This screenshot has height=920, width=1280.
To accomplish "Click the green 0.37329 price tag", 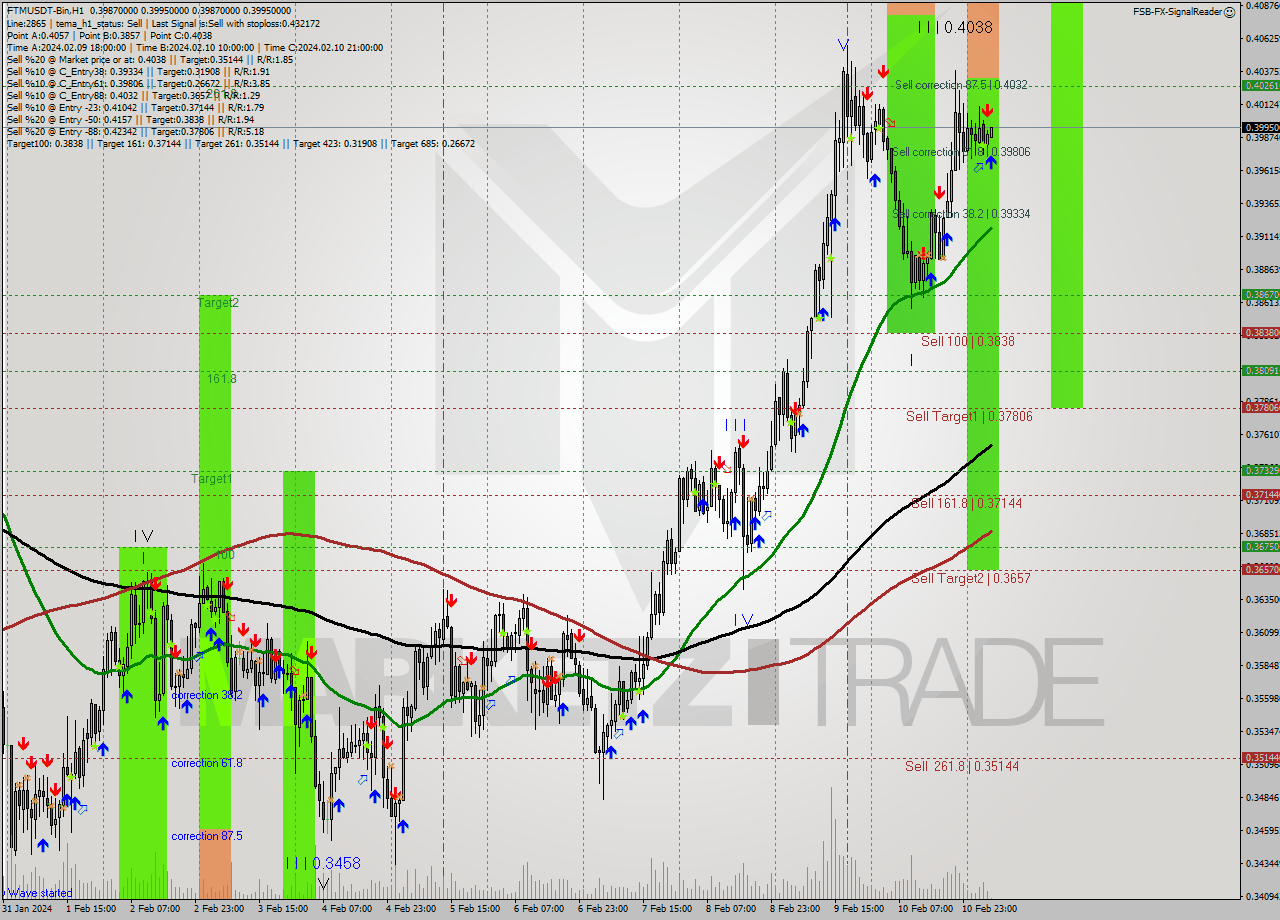I will tap(1260, 470).
